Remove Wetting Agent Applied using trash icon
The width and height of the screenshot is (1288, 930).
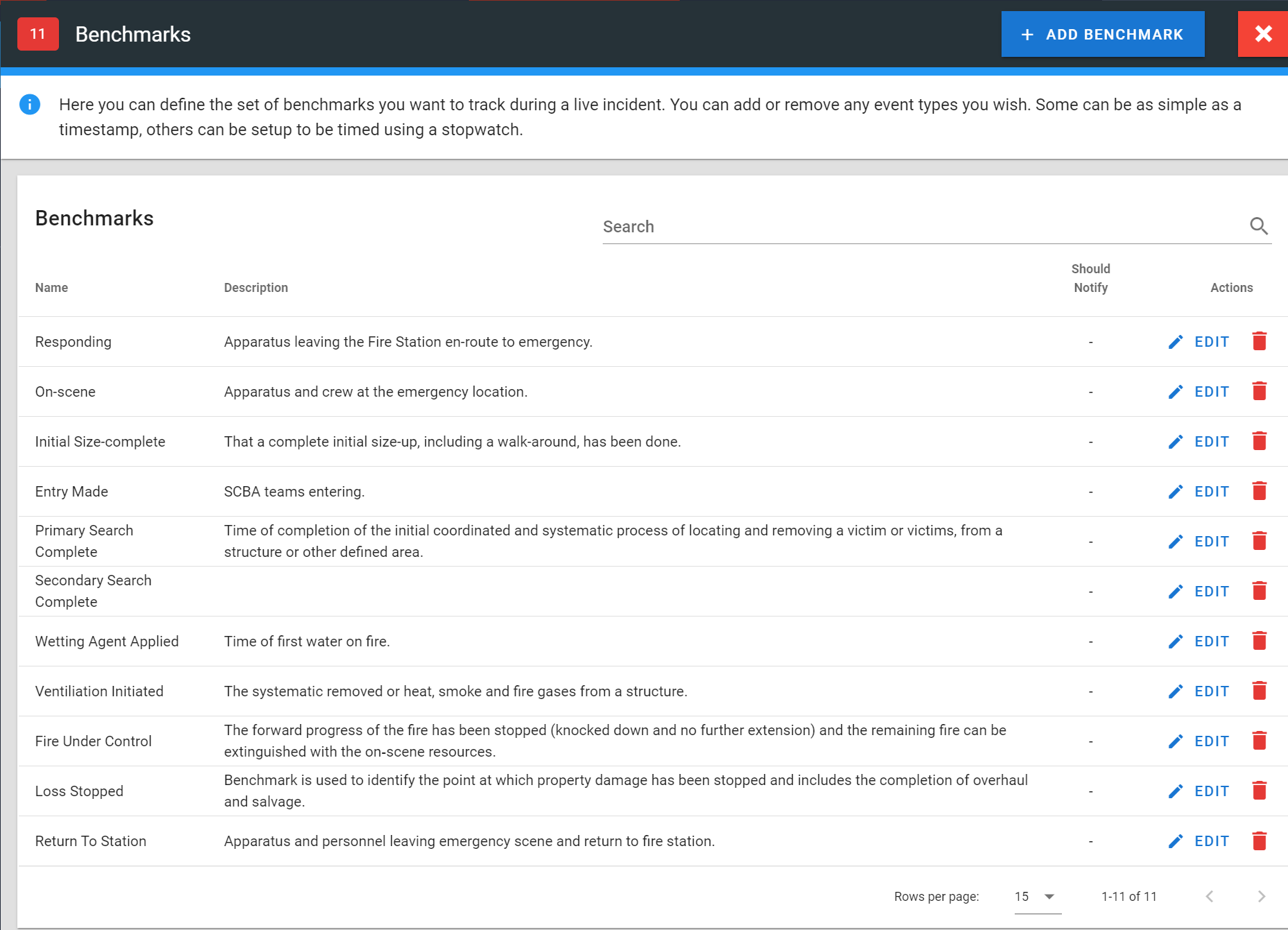[1259, 641]
